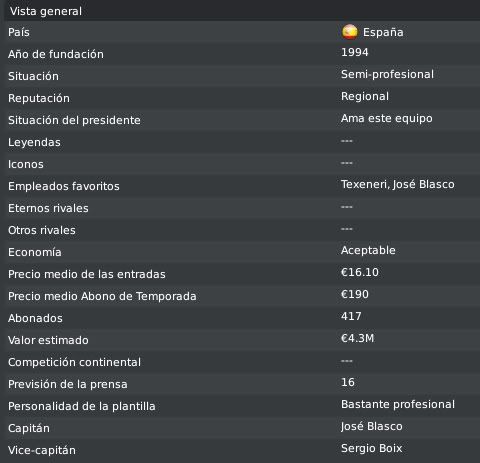This screenshot has width=480, height=463.
Task: Select the Año de fundación row
Action: [x=242, y=54]
